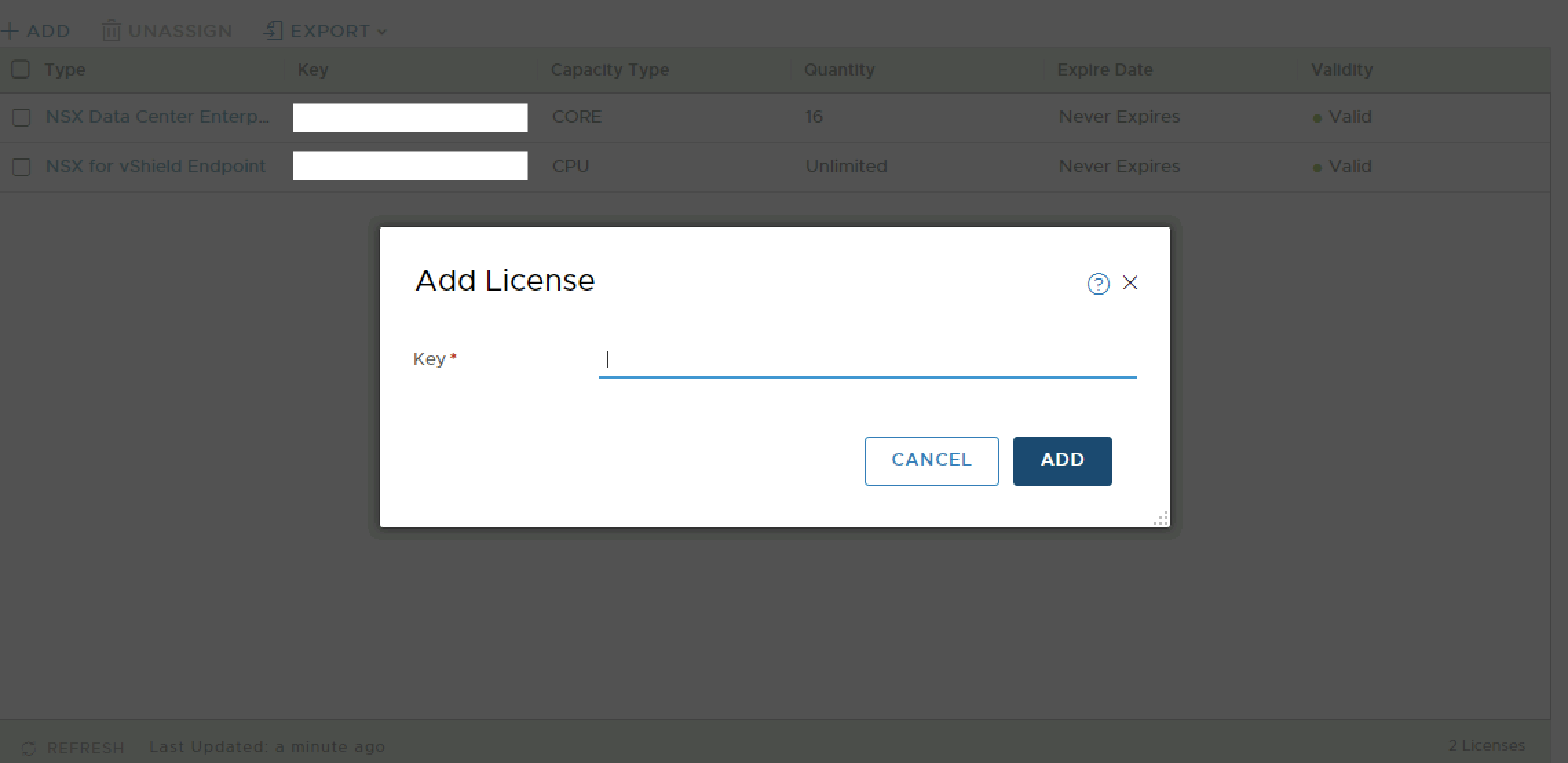
Task: Click the Key input field
Action: pos(867,359)
